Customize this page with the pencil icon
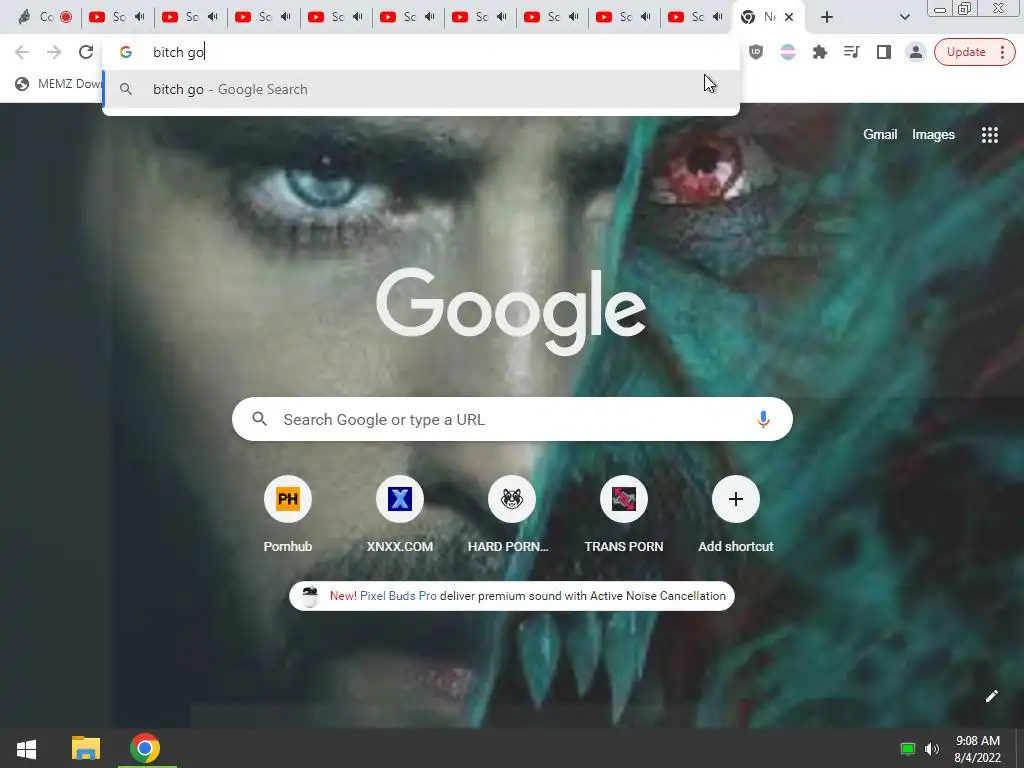The height and width of the screenshot is (768, 1024). (x=991, y=696)
